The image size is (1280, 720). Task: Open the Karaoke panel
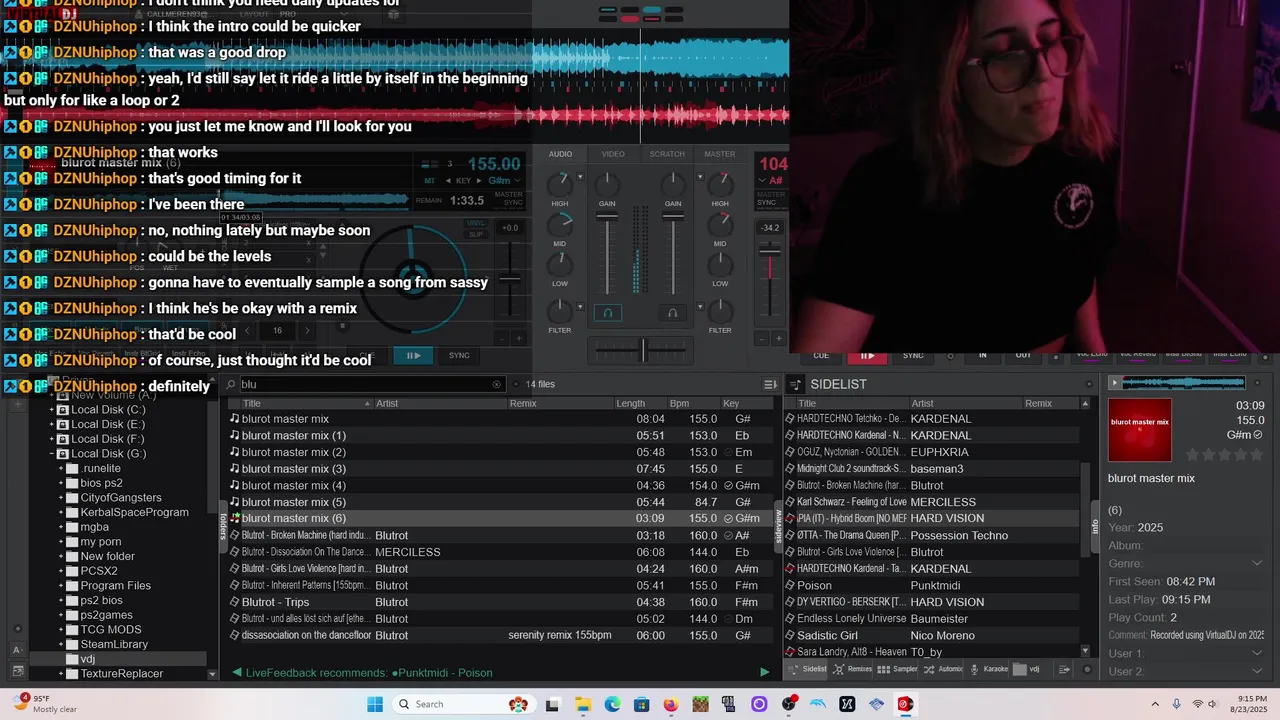[x=990, y=669]
